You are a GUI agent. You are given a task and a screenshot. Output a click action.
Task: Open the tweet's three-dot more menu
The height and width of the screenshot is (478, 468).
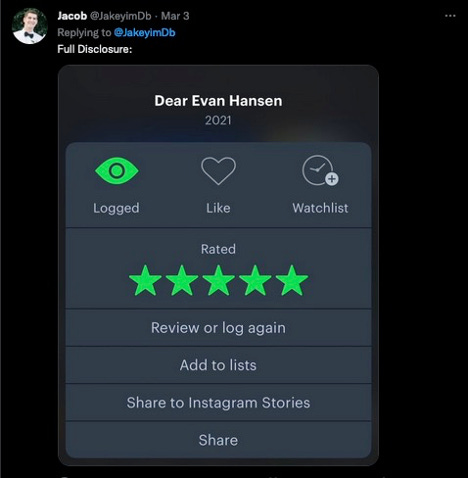pos(450,16)
